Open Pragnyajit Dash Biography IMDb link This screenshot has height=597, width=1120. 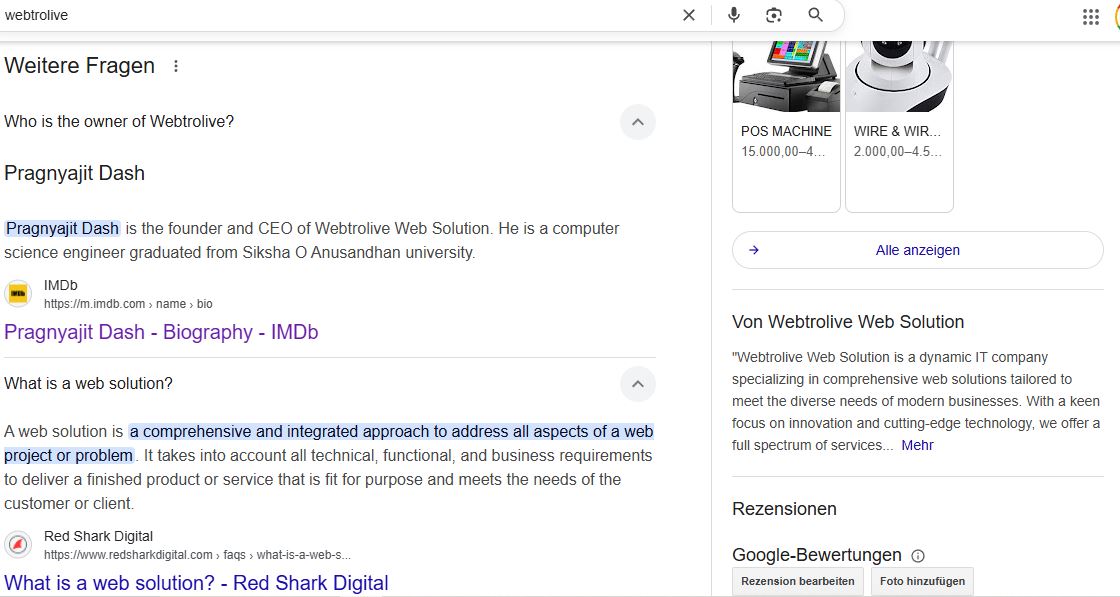coord(161,332)
